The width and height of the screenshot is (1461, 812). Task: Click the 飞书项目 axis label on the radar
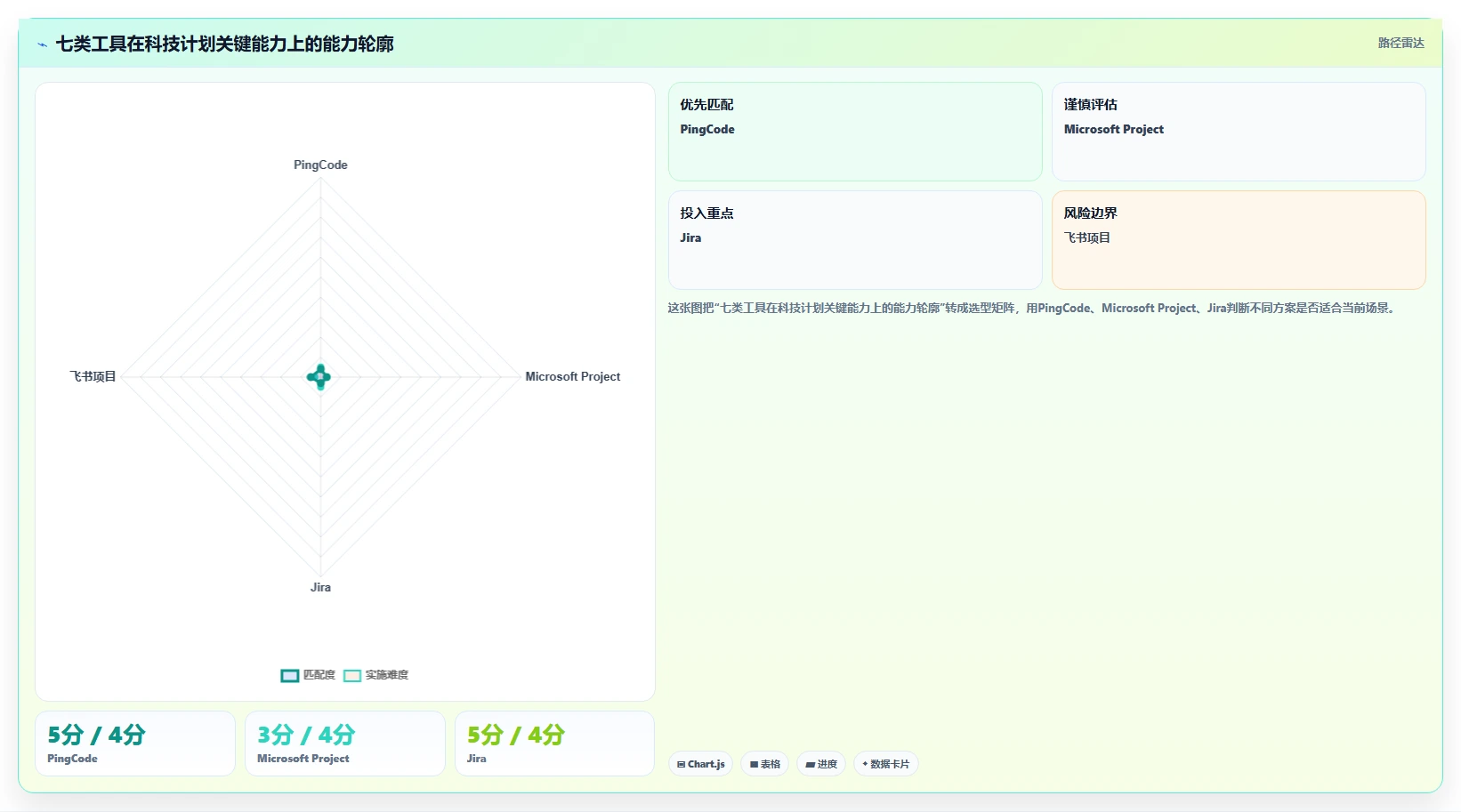93,376
